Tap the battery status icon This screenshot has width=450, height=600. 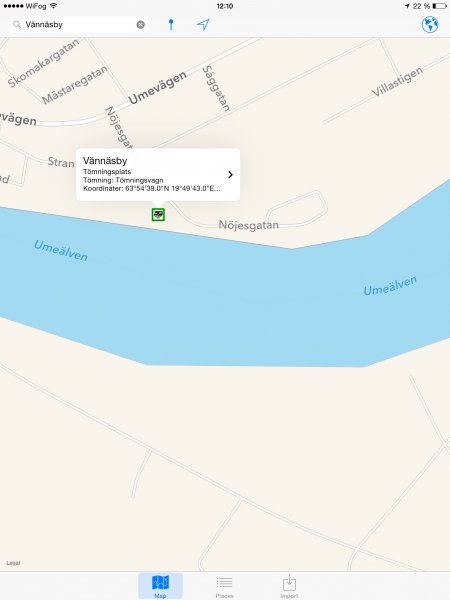click(x=439, y=6)
